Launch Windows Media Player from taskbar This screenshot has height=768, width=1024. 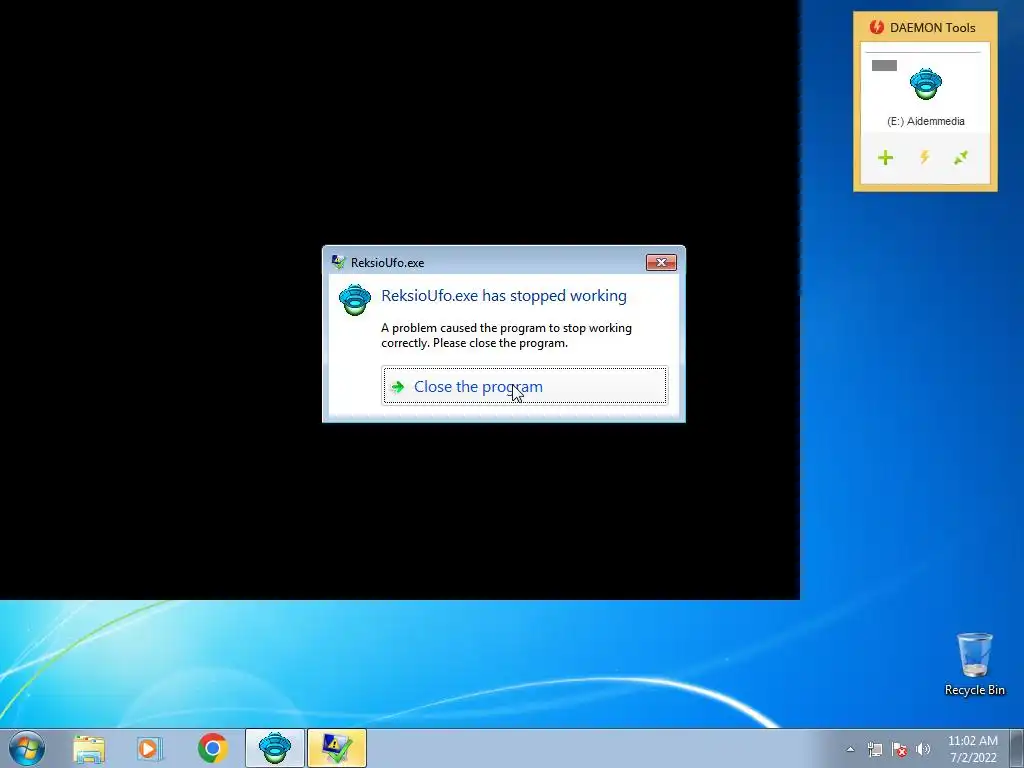[150, 748]
